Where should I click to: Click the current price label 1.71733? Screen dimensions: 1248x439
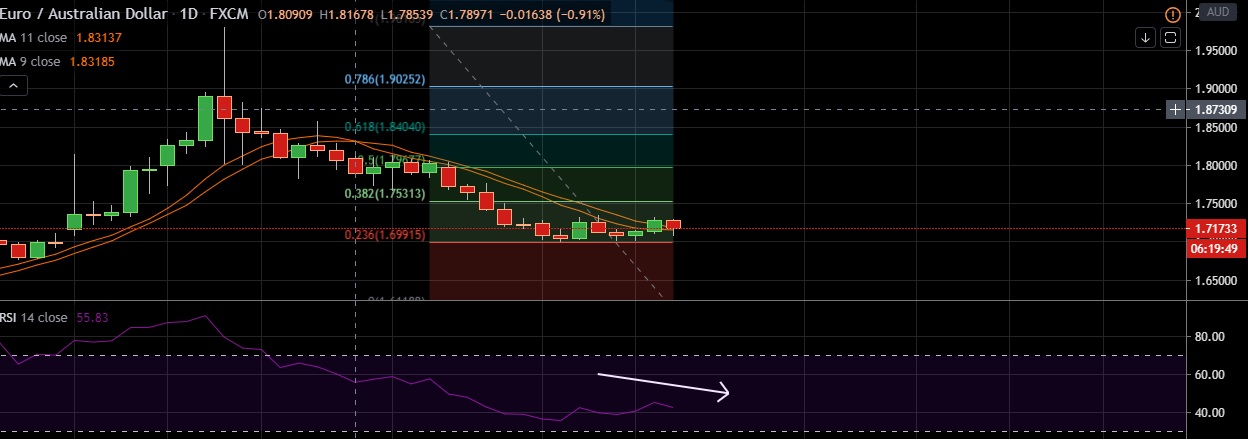tap(1215, 229)
